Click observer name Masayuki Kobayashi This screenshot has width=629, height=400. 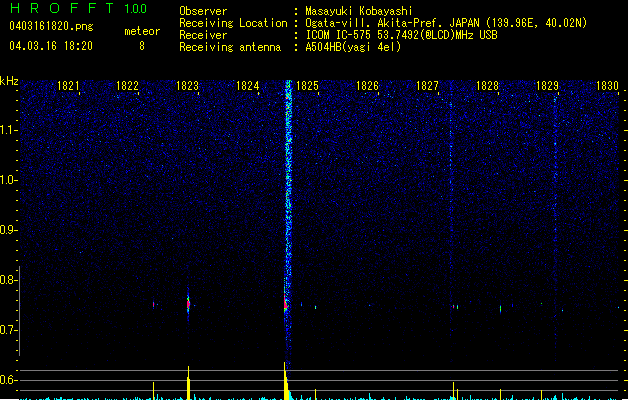tap(359, 11)
